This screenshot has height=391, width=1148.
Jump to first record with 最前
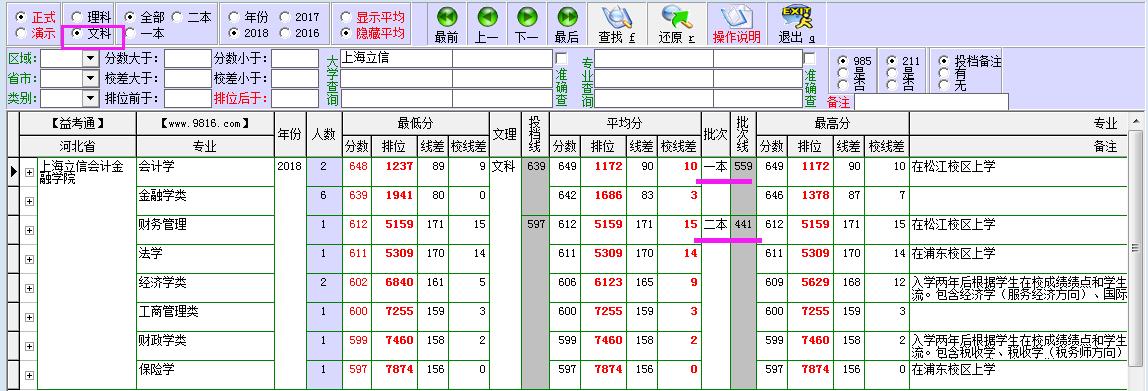pyautogui.click(x=447, y=24)
